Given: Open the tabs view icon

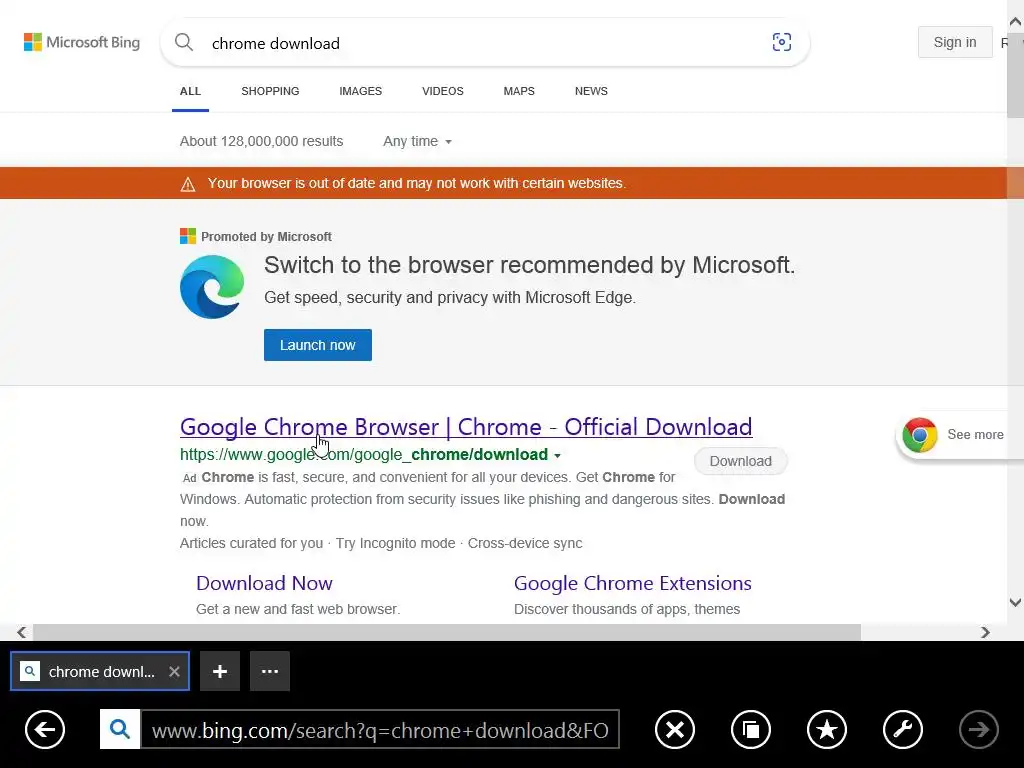Looking at the screenshot, I should click(751, 729).
